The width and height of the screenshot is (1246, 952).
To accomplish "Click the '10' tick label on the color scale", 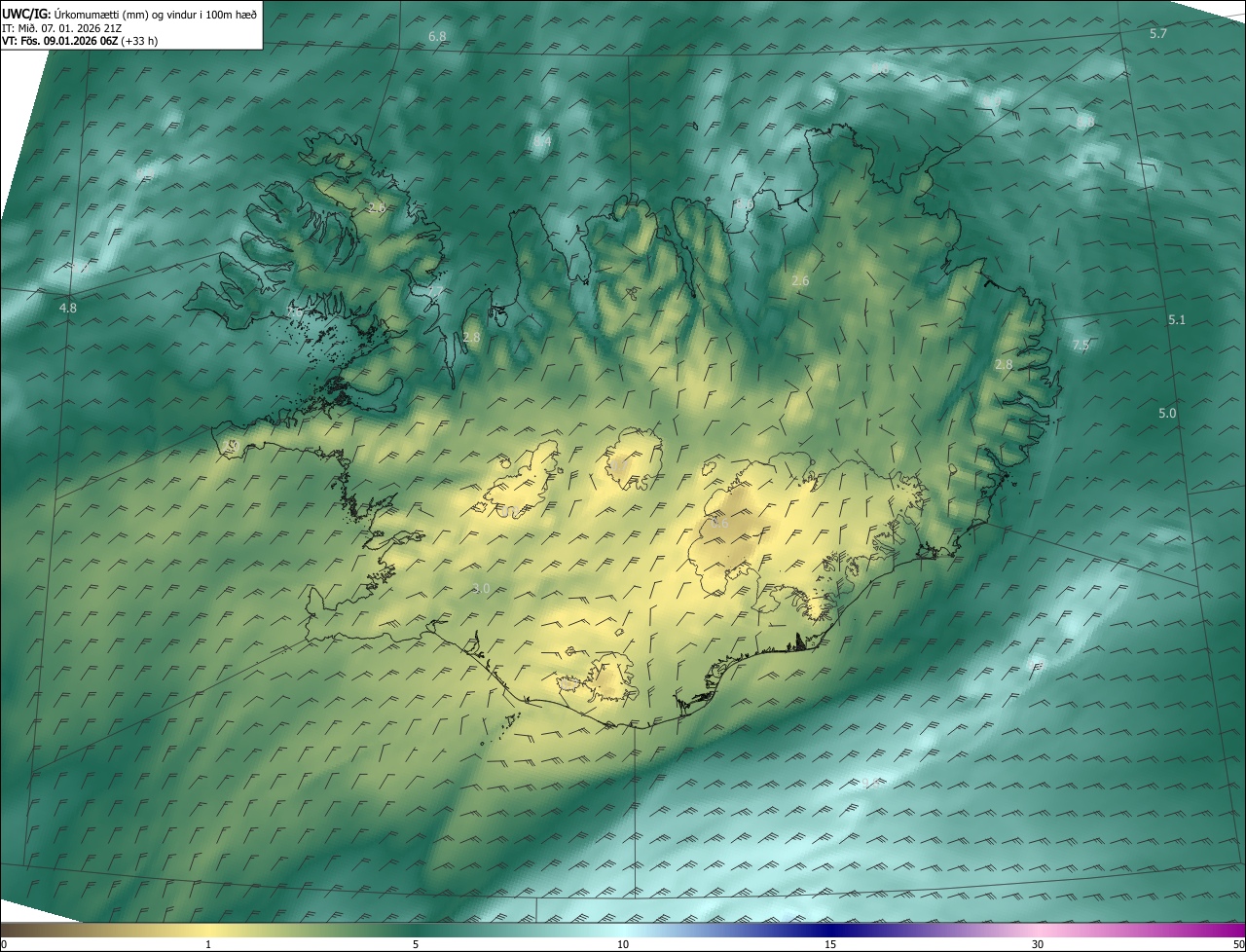I will coord(623,944).
